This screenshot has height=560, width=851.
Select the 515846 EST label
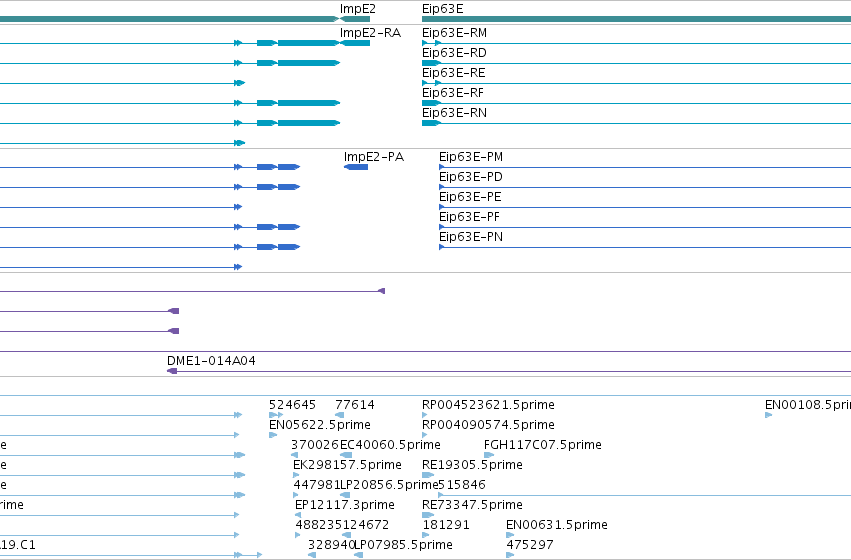pyautogui.click(x=462, y=485)
